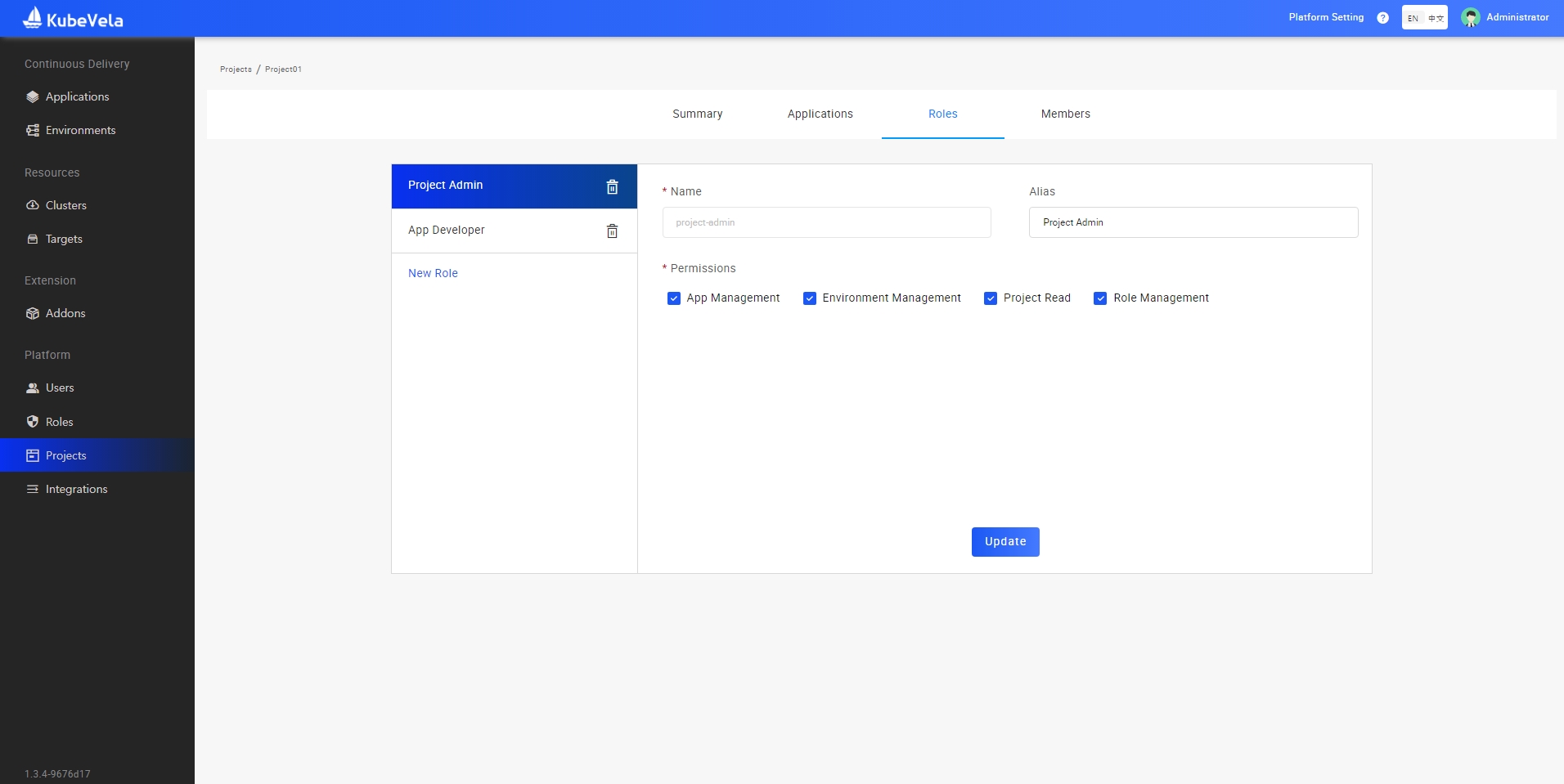Click the Alias input field

(x=1193, y=222)
